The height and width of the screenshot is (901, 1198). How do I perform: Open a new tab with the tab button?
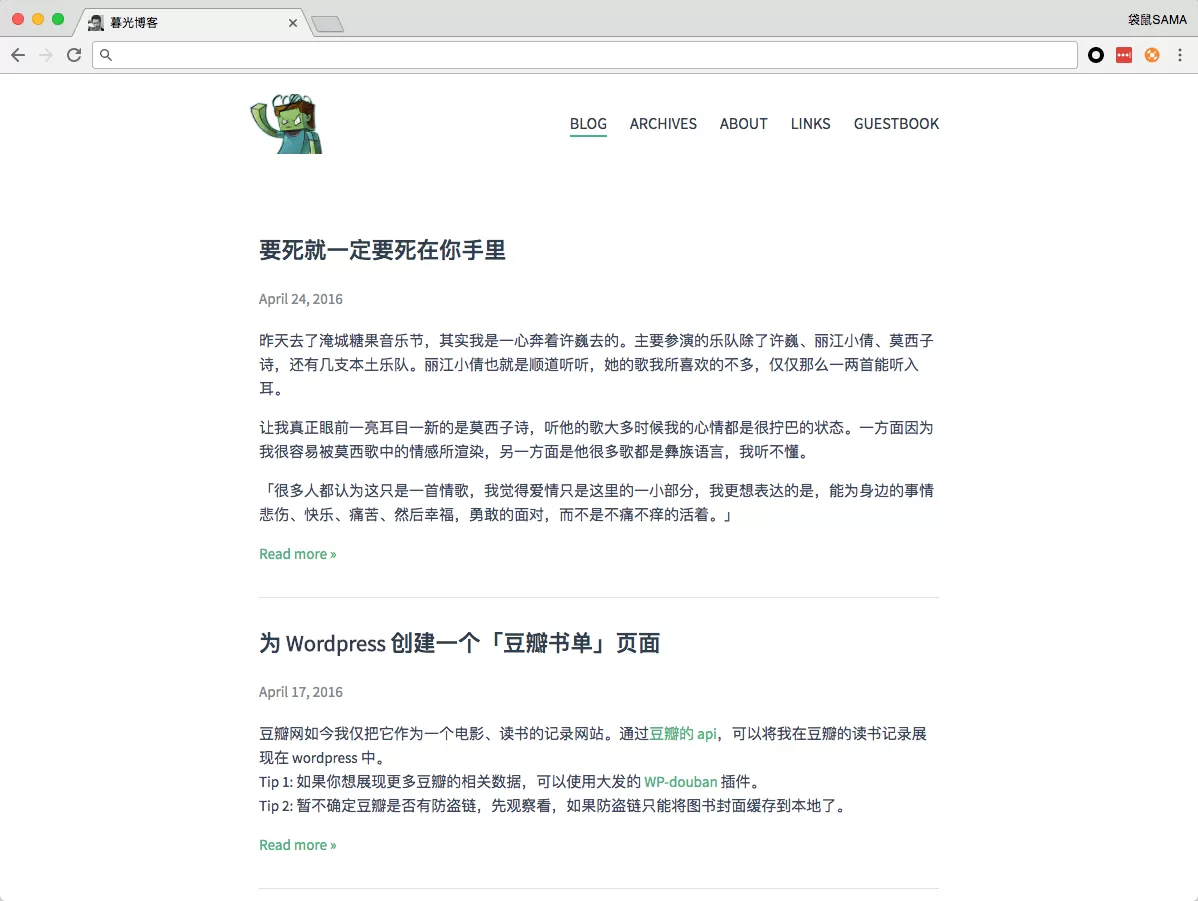pyautogui.click(x=327, y=24)
